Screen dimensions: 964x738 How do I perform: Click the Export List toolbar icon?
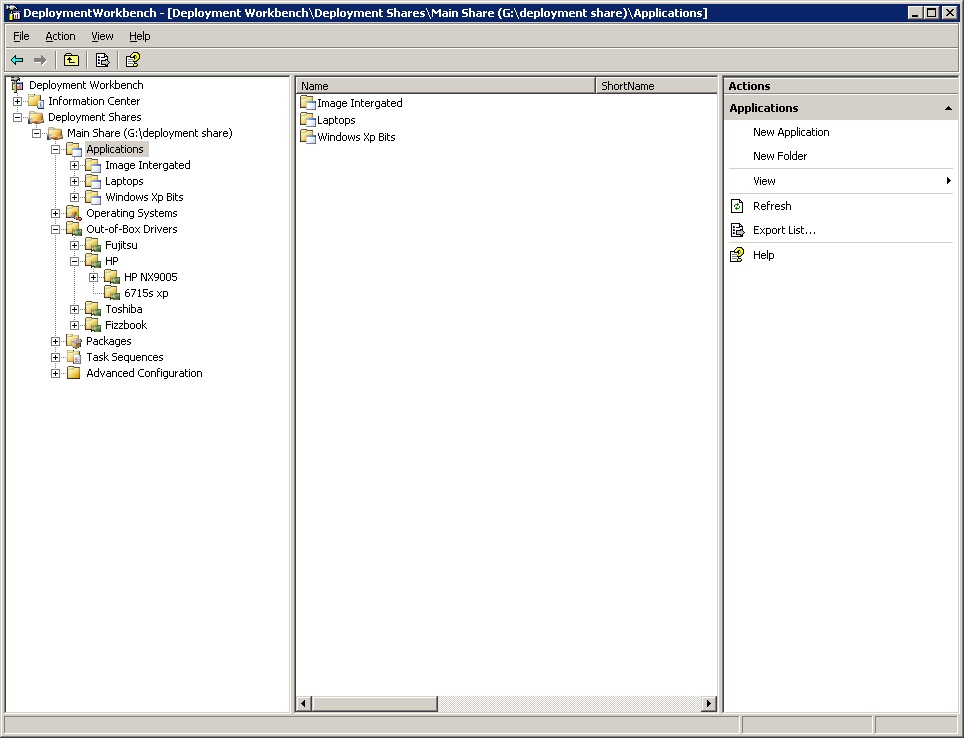click(102, 59)
